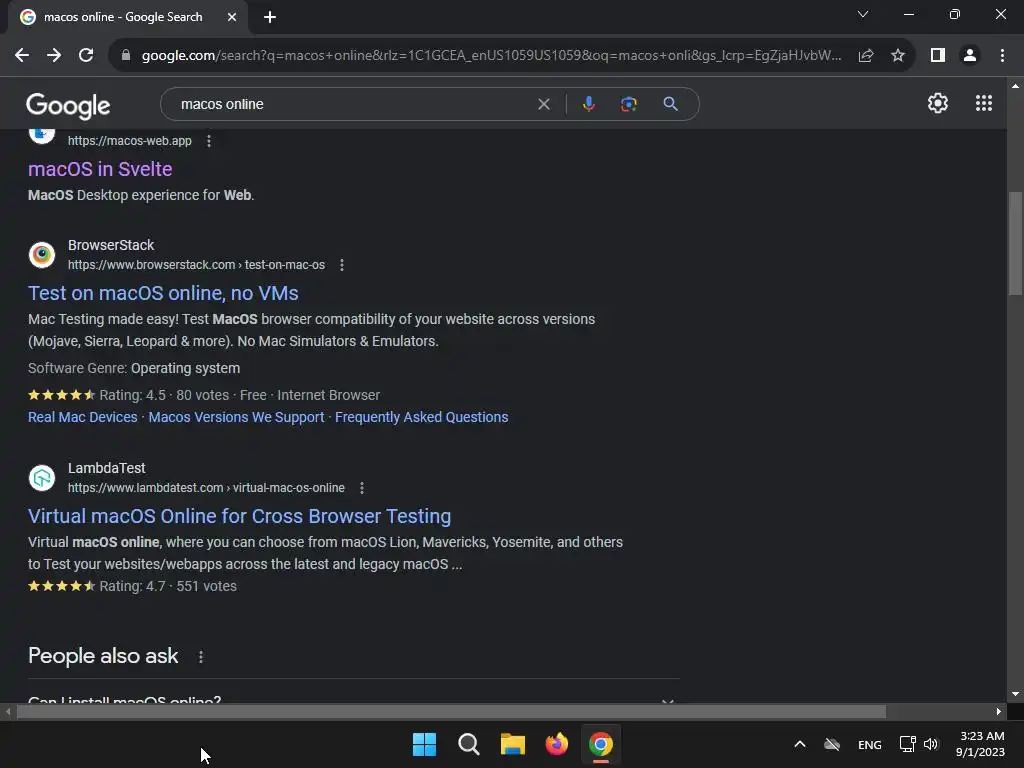
Task: Click the horizontal scrollbar thumb
Action: (451, 712)
